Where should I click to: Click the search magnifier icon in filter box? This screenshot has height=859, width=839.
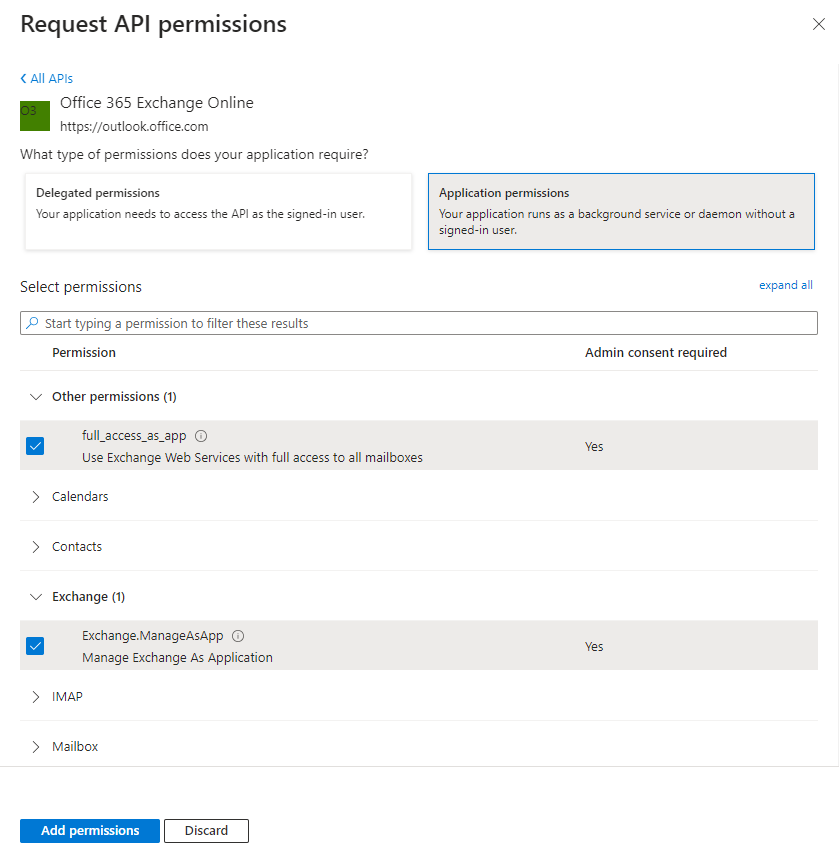tap(33, 324)
